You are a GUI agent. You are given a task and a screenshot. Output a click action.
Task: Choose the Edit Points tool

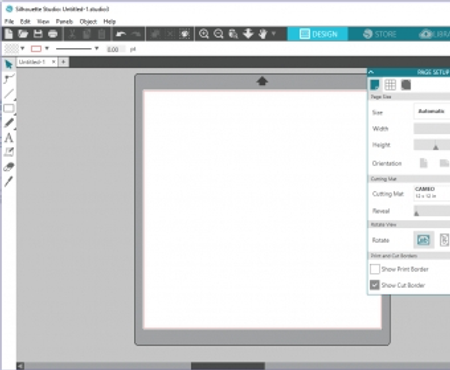tap(9, 79)
